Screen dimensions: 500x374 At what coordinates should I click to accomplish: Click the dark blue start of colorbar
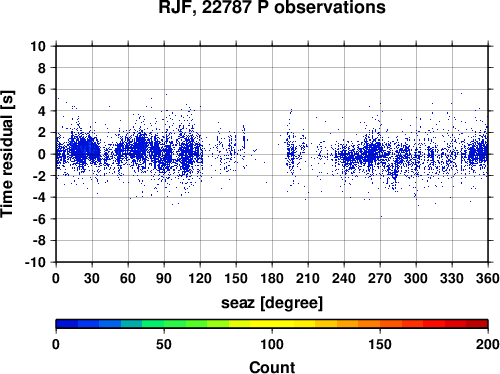(67, 324)
